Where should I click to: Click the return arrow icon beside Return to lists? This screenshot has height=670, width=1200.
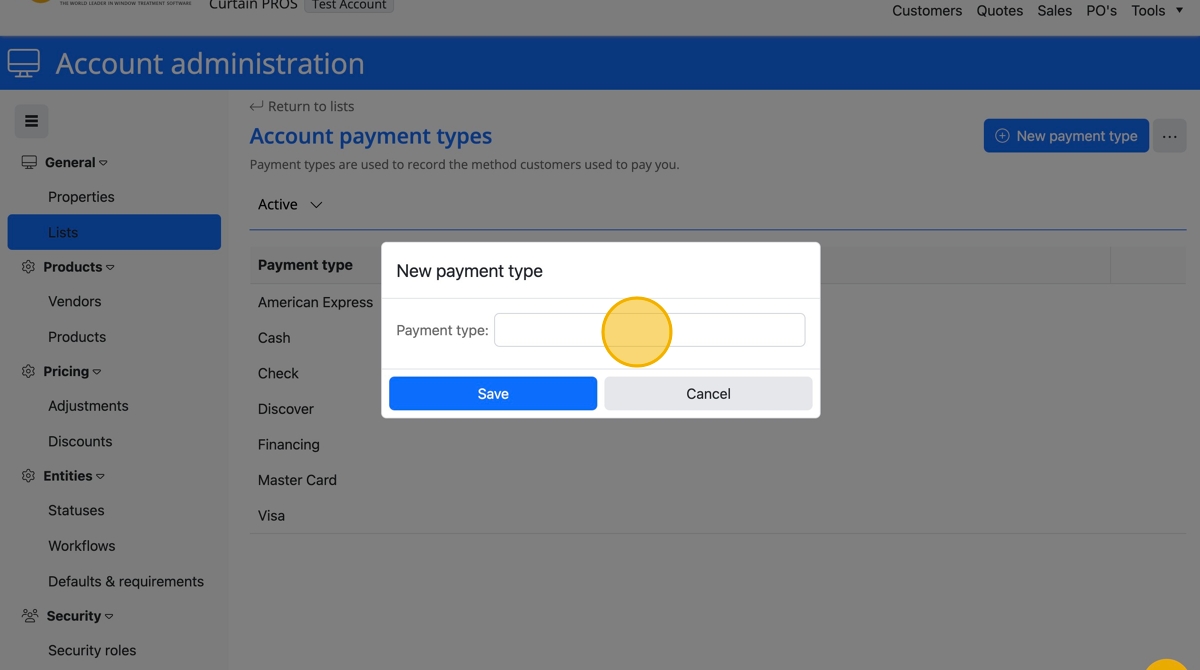(256, 106)
